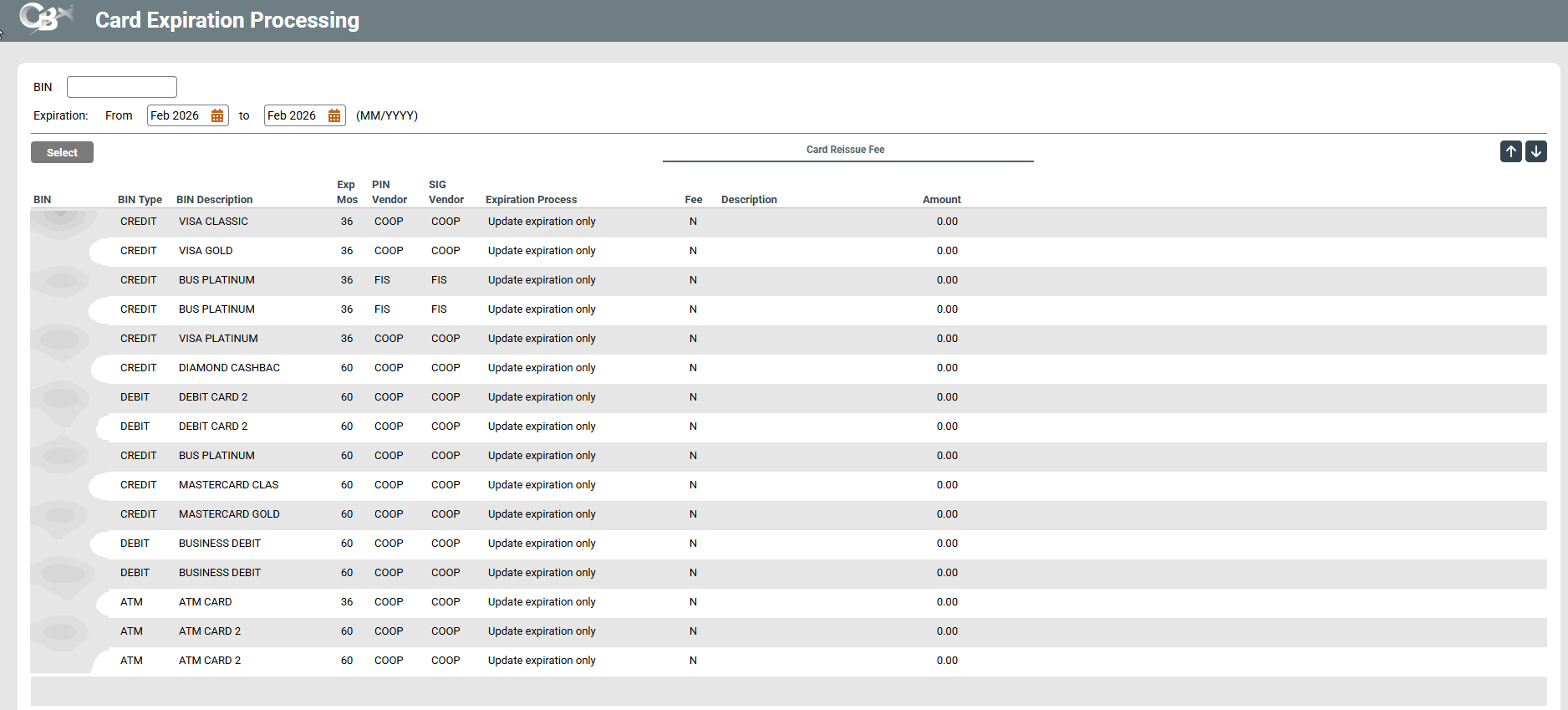Open the From date calendar picker
The height and width of the screenshot is (710, 1568).
pyautogui.click(x=217, y=115)
